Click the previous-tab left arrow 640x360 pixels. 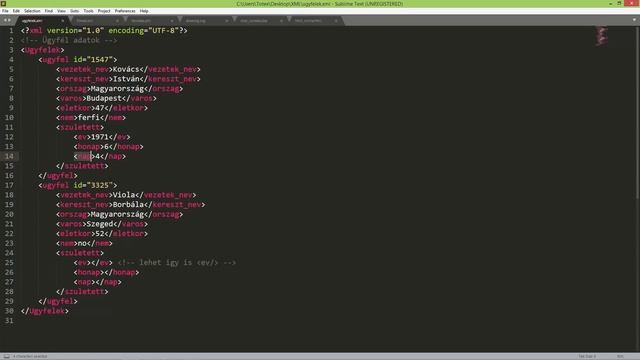pos(5,20)
